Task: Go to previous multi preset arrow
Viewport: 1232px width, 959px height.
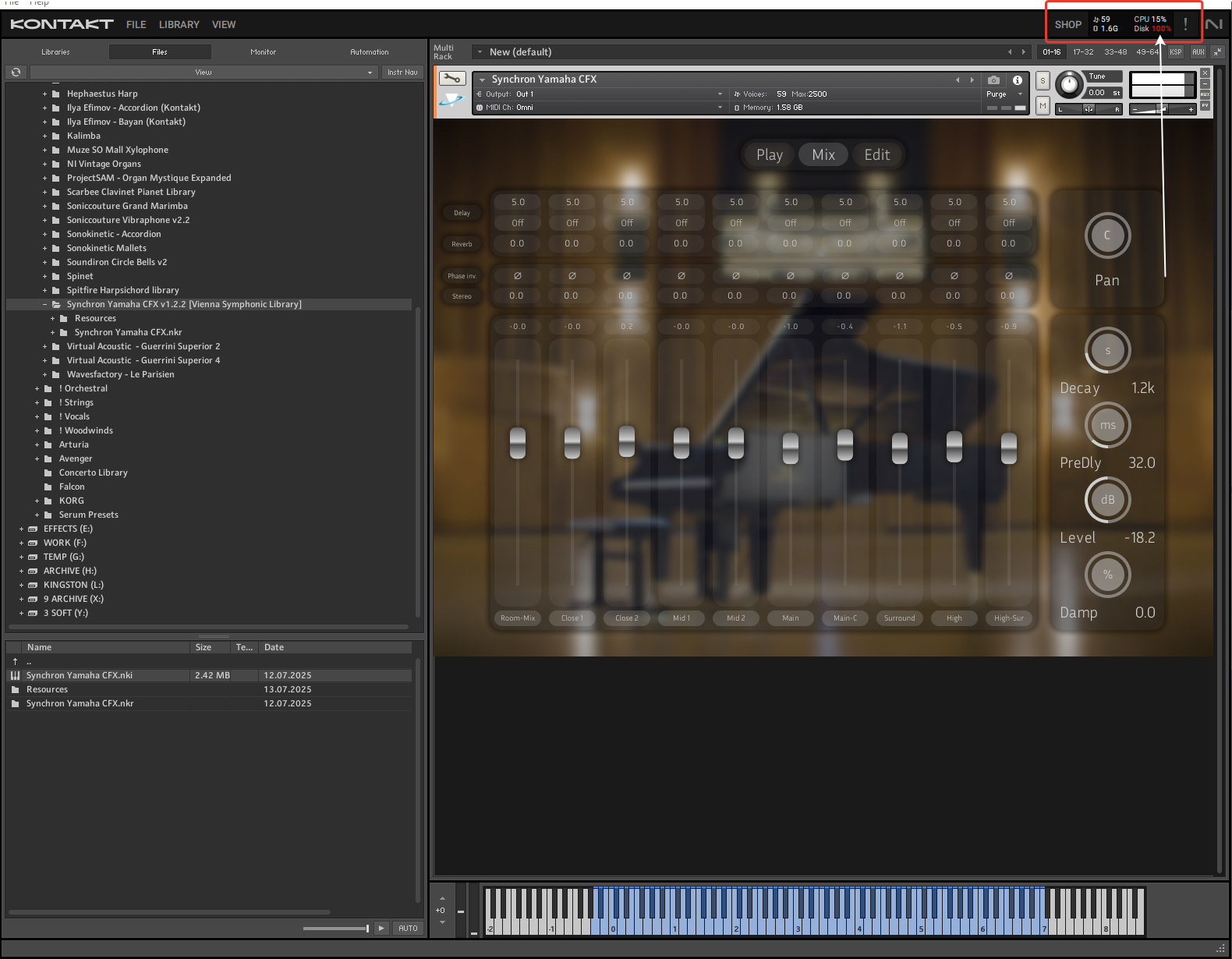Action: pyautogui.click(x=1010, y=52)
